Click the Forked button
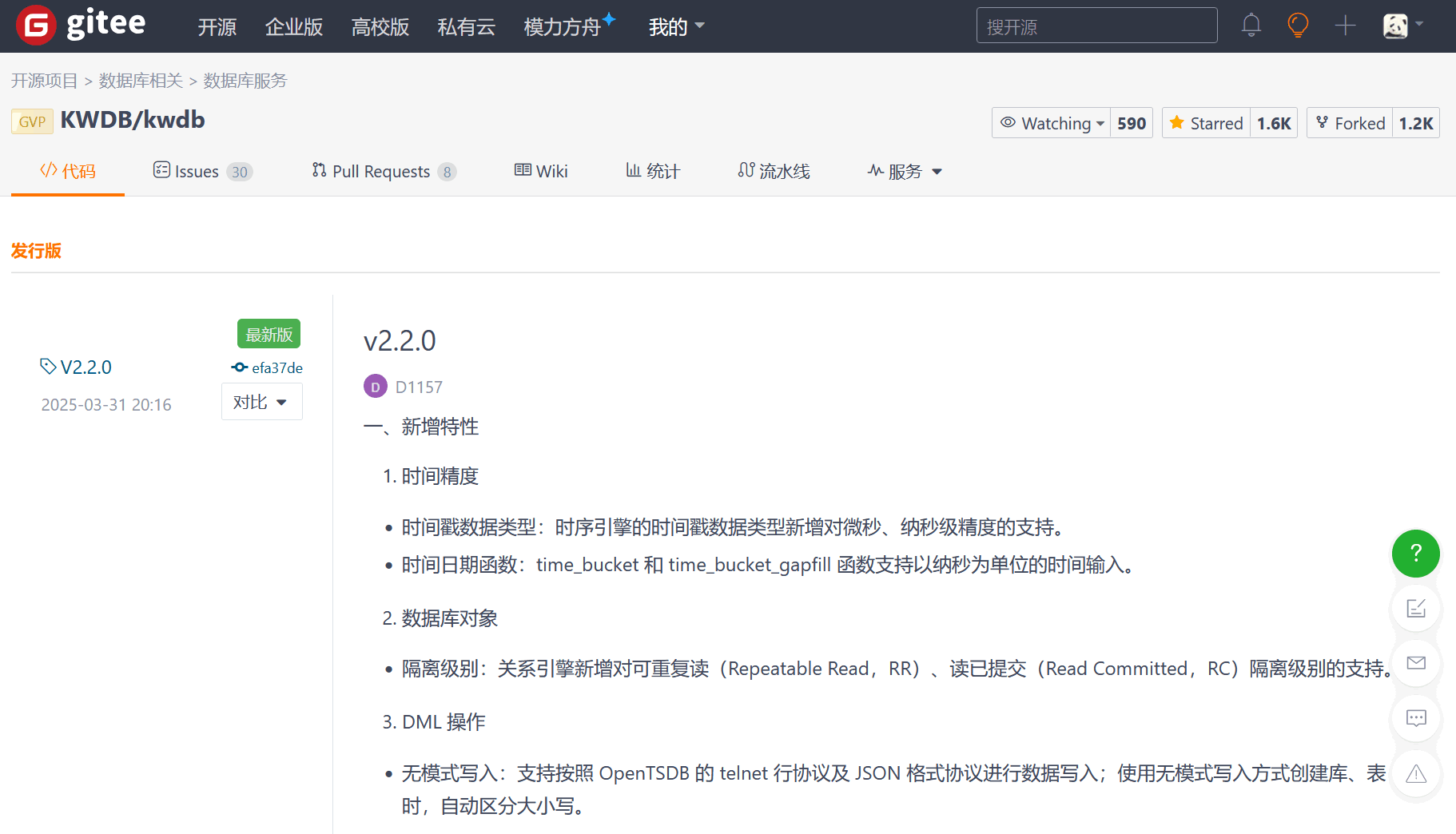 [x=1351, y=123]
